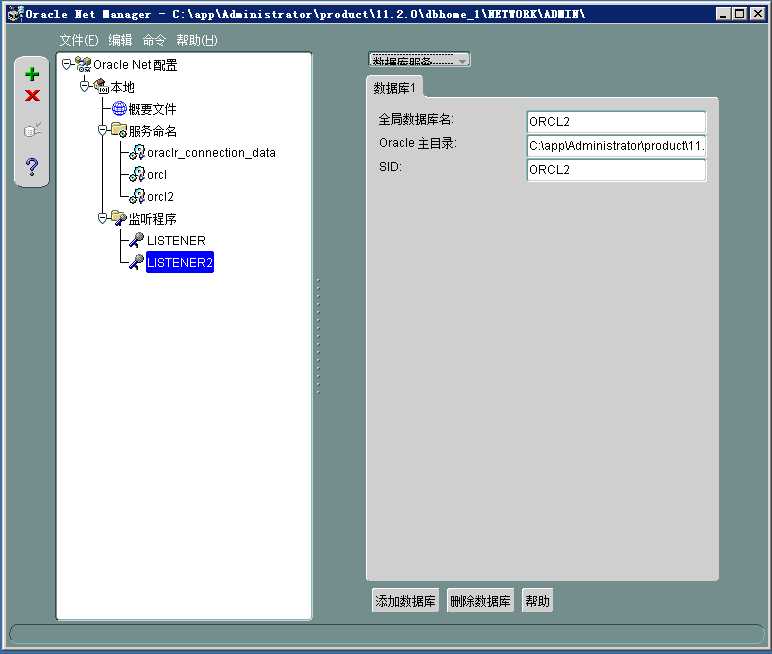Collapse the 本地 tree node
Viewport: 772px width, 654px height.
pos(84,86)
